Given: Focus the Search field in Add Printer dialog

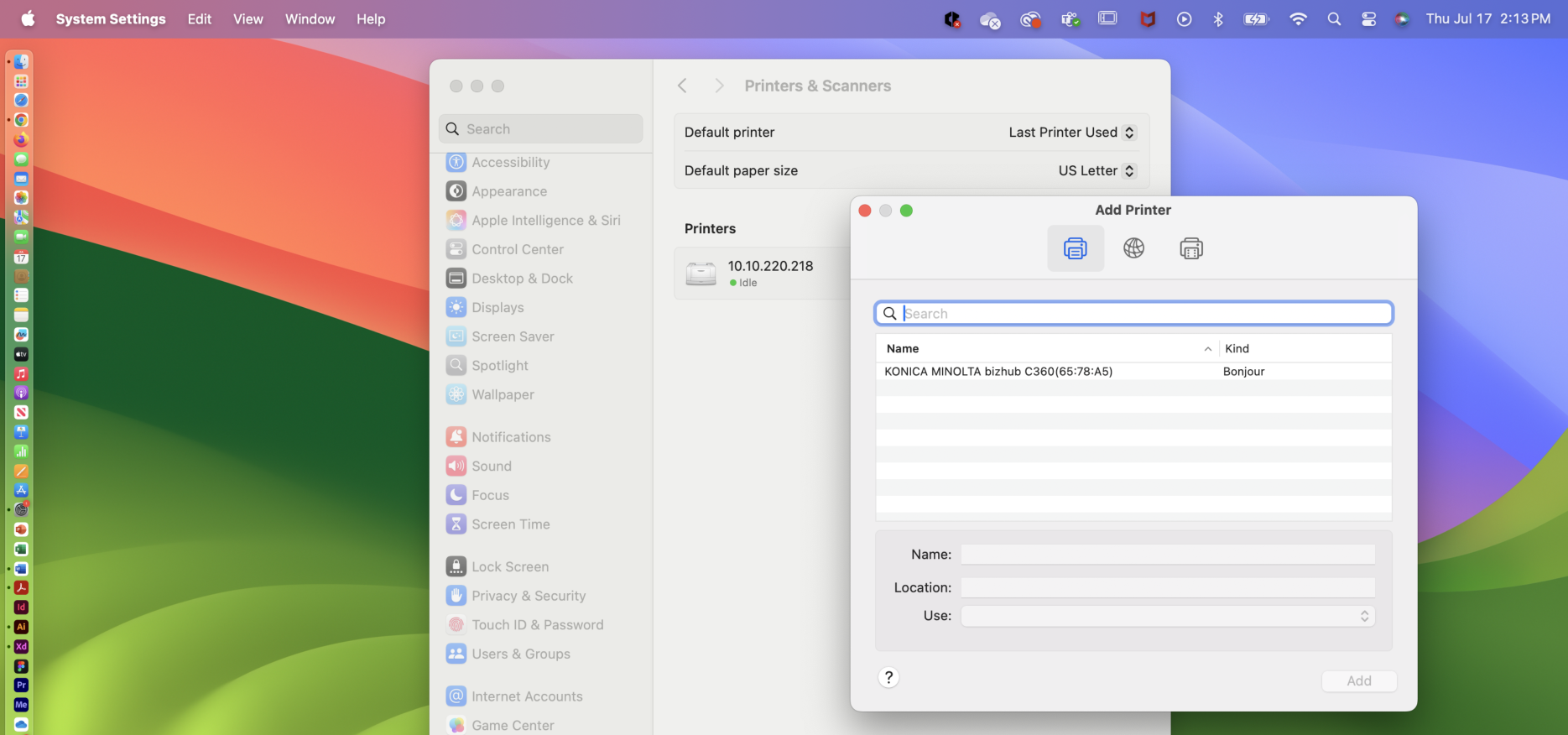Looking at the screenshot, I should [x=1133, y=314].
